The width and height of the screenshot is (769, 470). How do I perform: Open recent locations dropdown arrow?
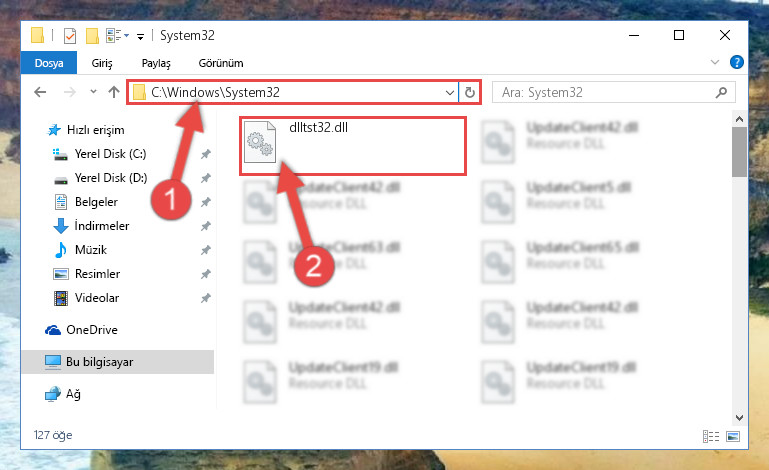93,92
